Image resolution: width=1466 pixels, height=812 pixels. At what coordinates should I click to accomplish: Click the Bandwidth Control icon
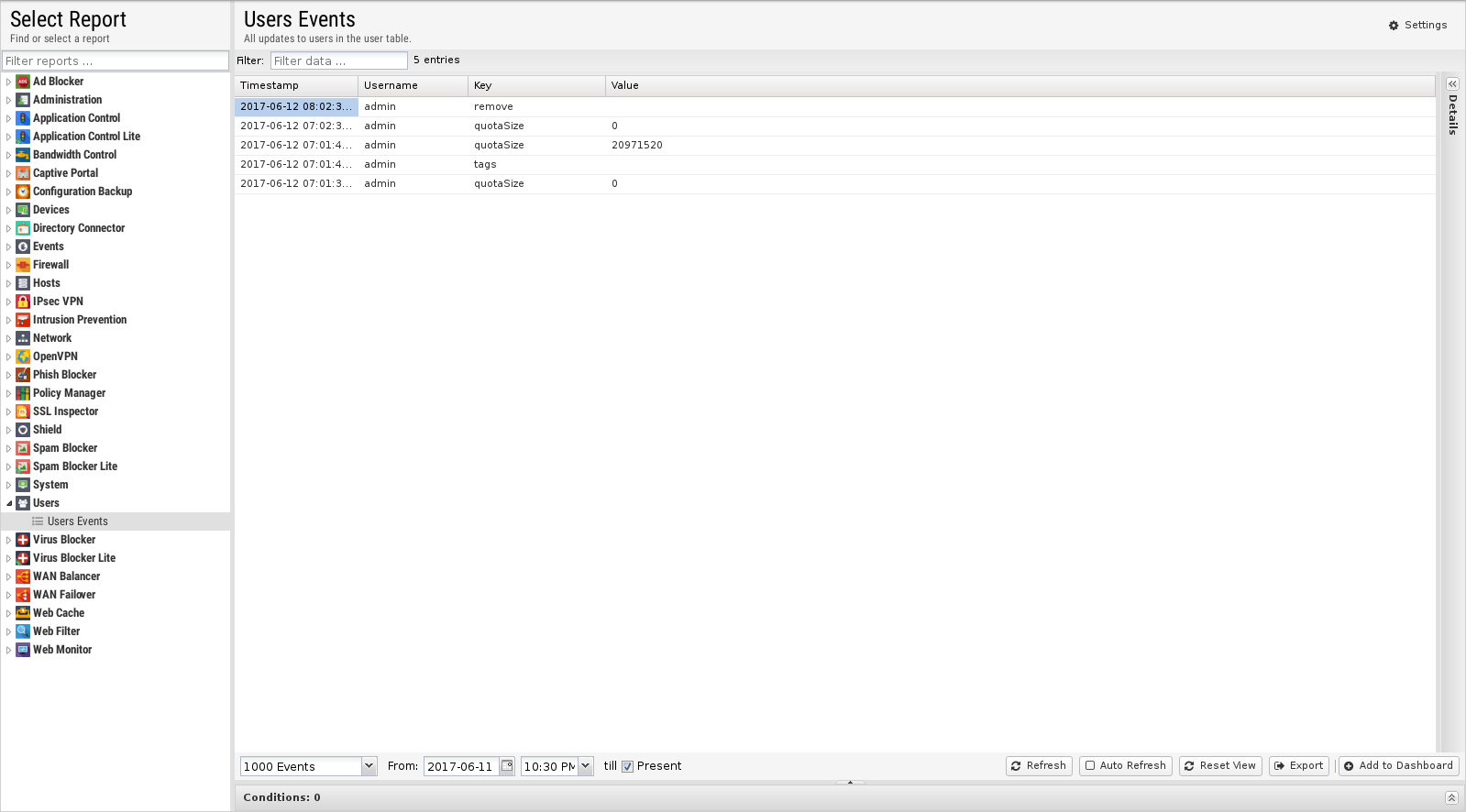23,155
